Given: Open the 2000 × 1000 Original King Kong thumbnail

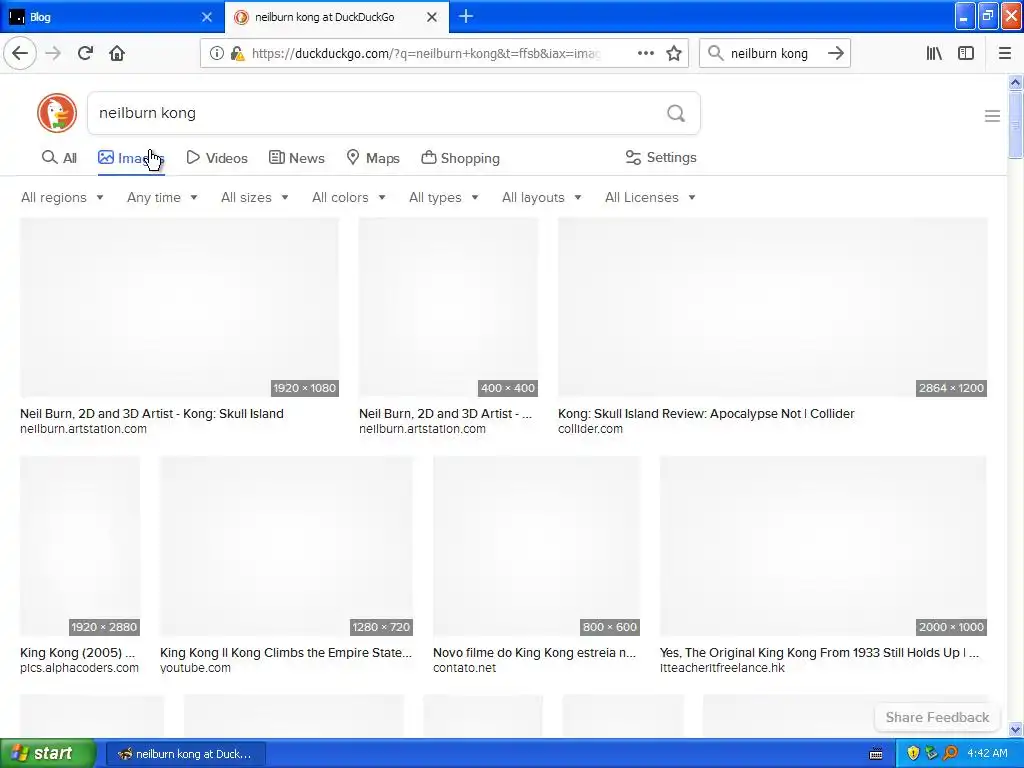Looking at the screenshot, I should pyautogui.click(x=823, y=547).
